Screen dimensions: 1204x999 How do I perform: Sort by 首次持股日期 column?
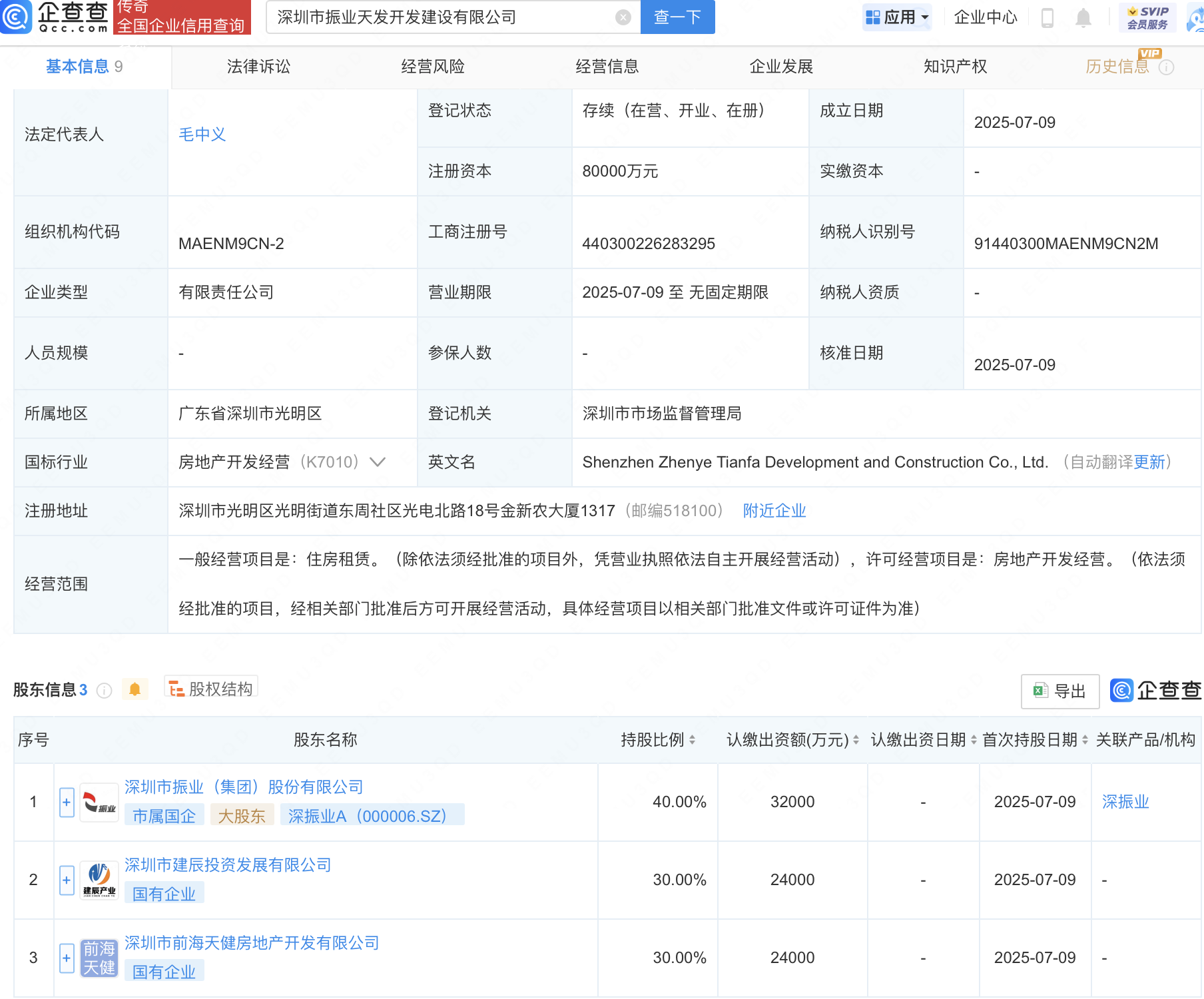[x=1085, y=740]
